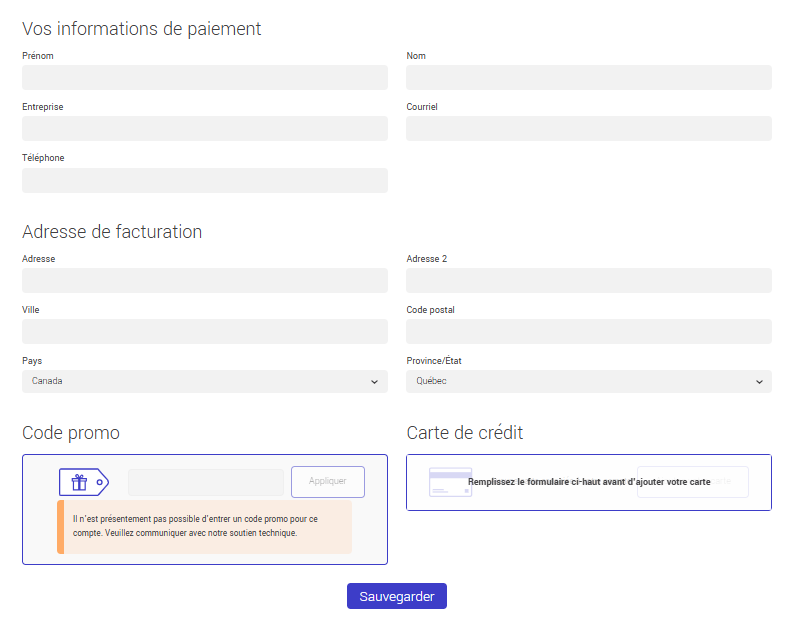This screenshot has height=625, width=801.
Task: Select Québec from the province selector
Action: pyautogui.click(x=588, y=381)
